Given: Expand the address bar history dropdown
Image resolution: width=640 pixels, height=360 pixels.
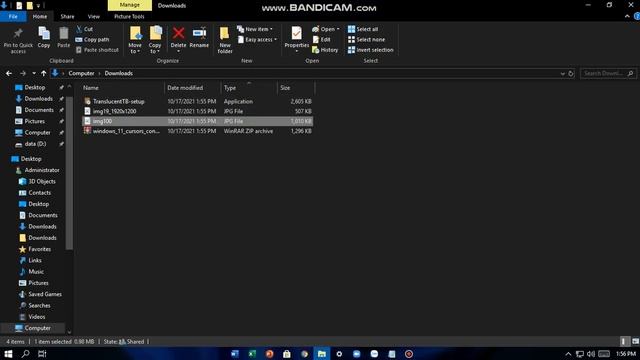Looking at the screenshot, I should click(562, 73).
